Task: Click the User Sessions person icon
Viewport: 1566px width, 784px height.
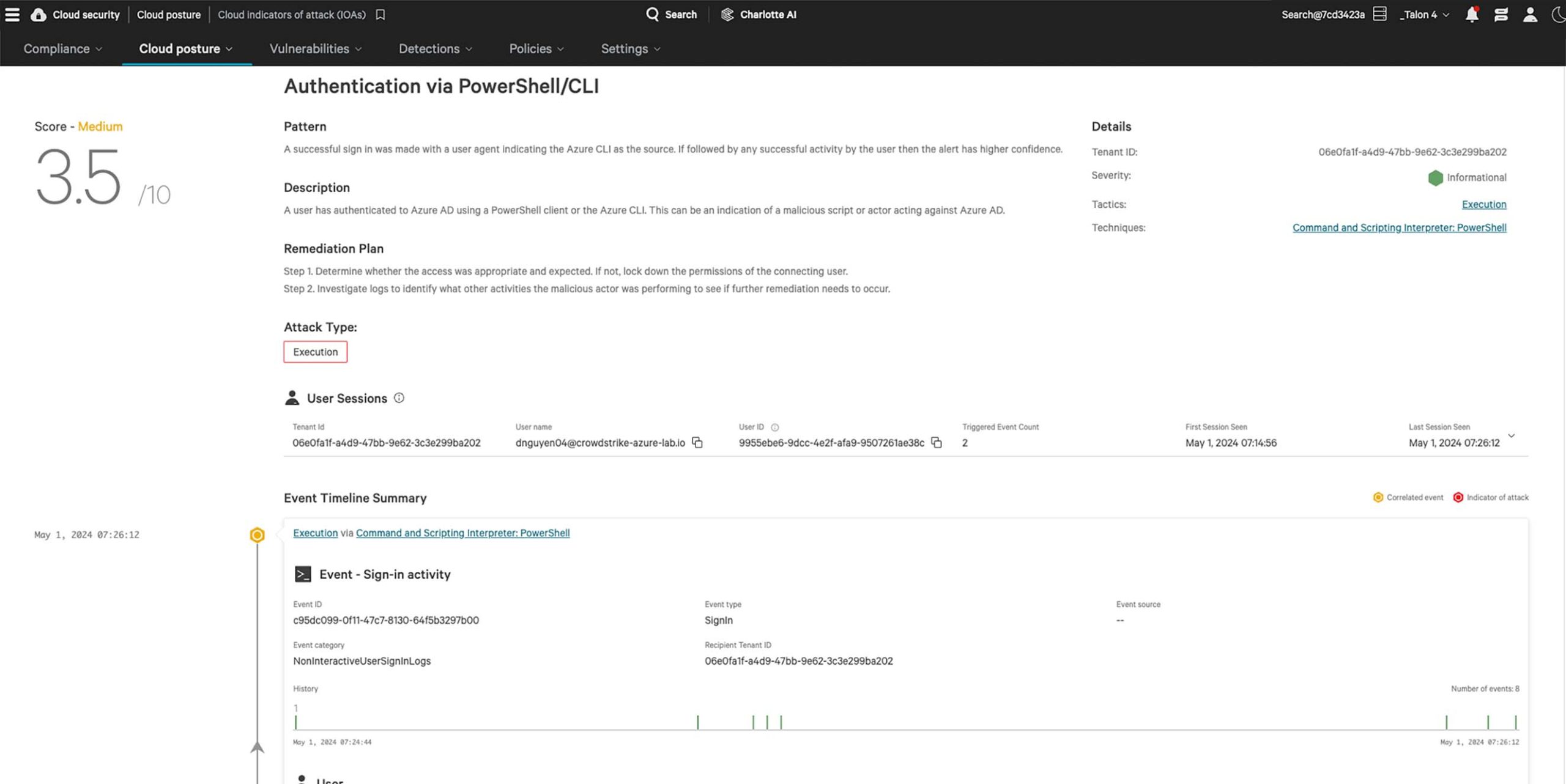Action: (292, 398)
